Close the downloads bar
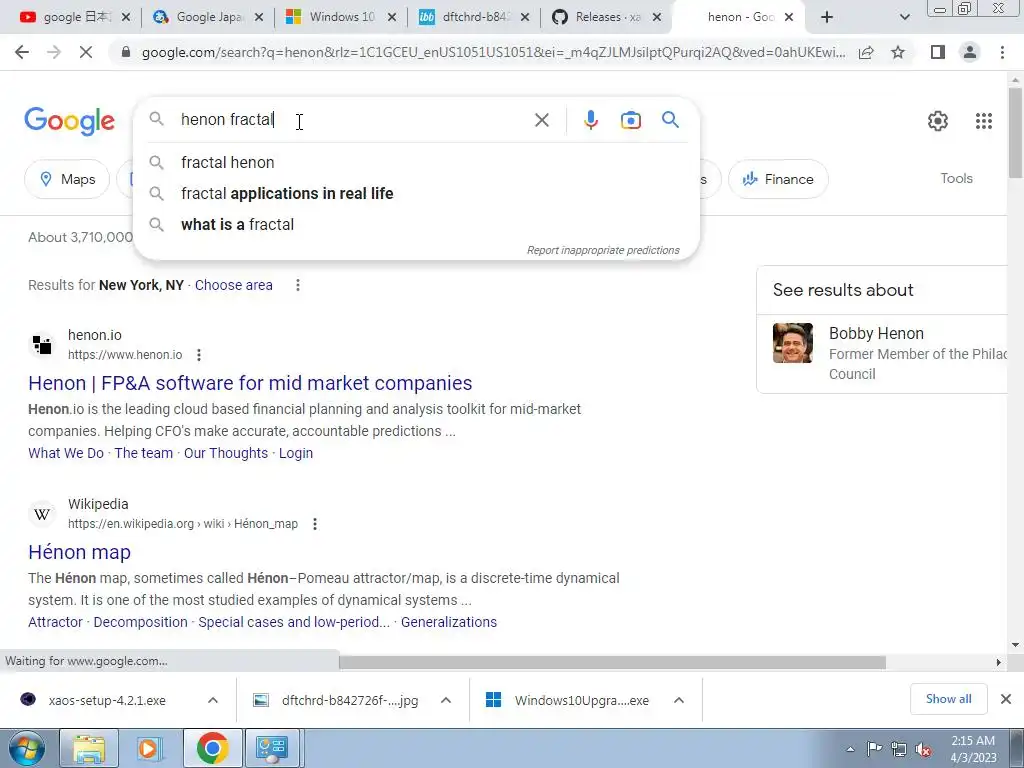Viewport: 1024px width, 768px height. (1006, 699)
